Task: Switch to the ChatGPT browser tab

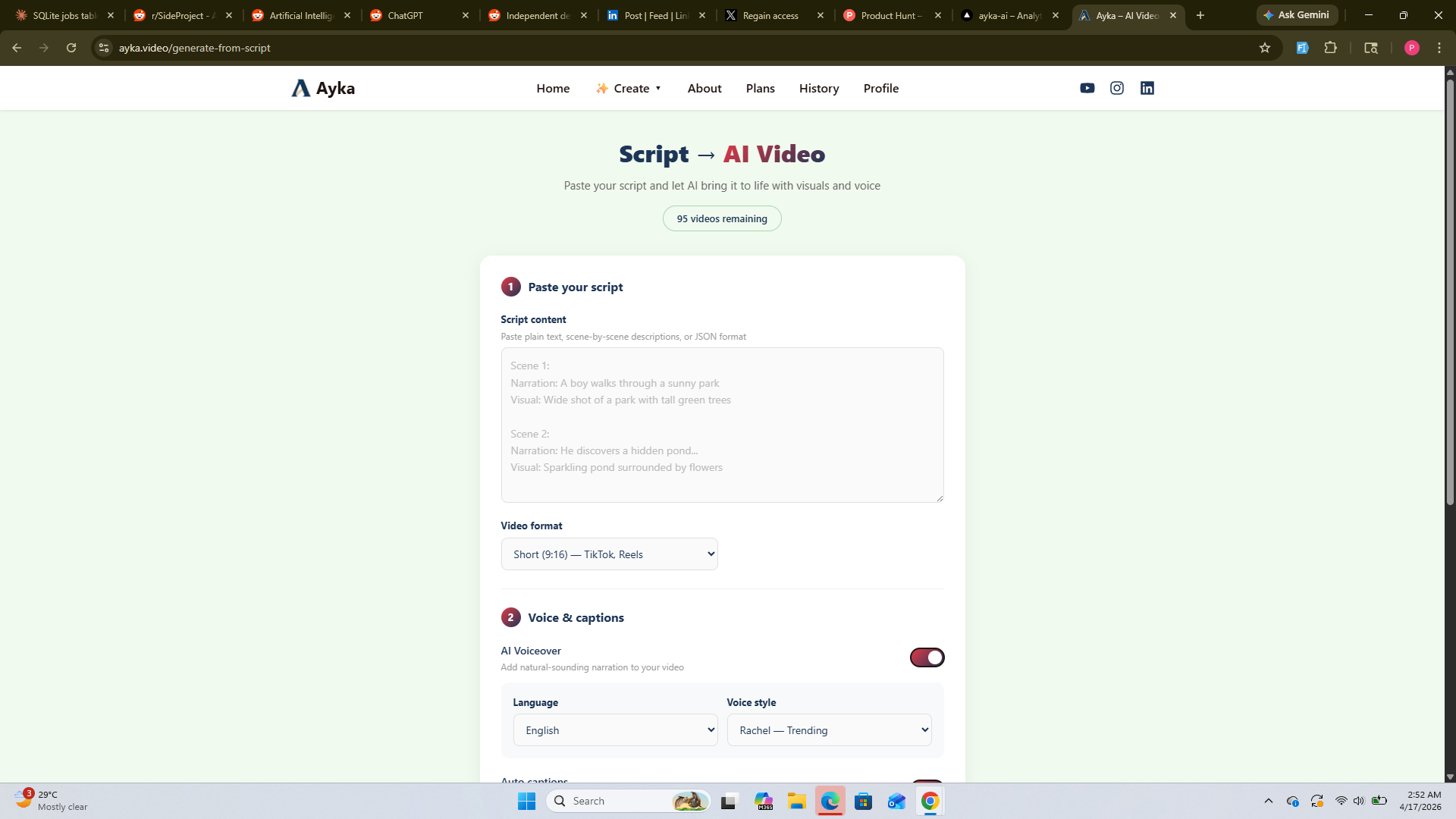Action: (x=406, y=15)
